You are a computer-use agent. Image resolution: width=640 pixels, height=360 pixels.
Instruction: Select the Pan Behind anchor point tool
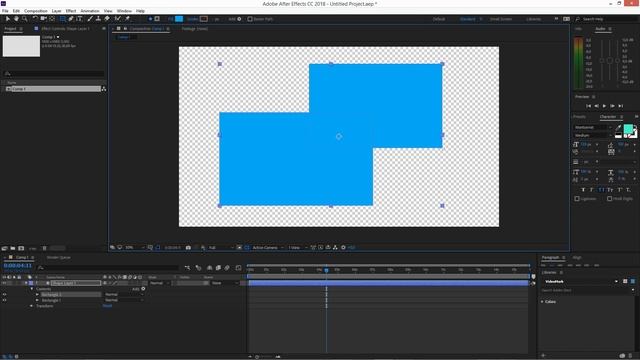click(x=52, y=19)
